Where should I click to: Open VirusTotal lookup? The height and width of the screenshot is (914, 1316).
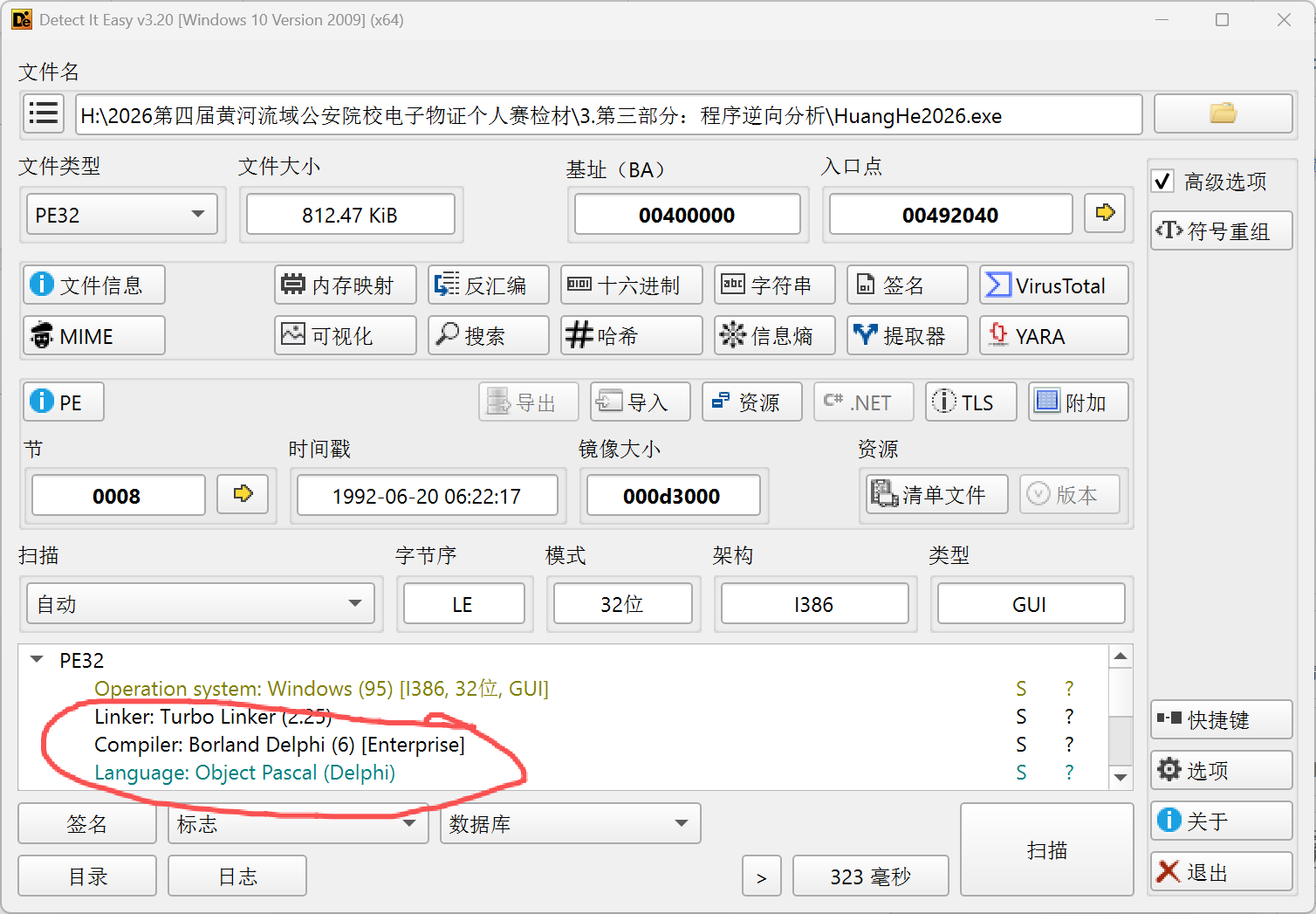pyautogui.click(x=1054, y=285)
